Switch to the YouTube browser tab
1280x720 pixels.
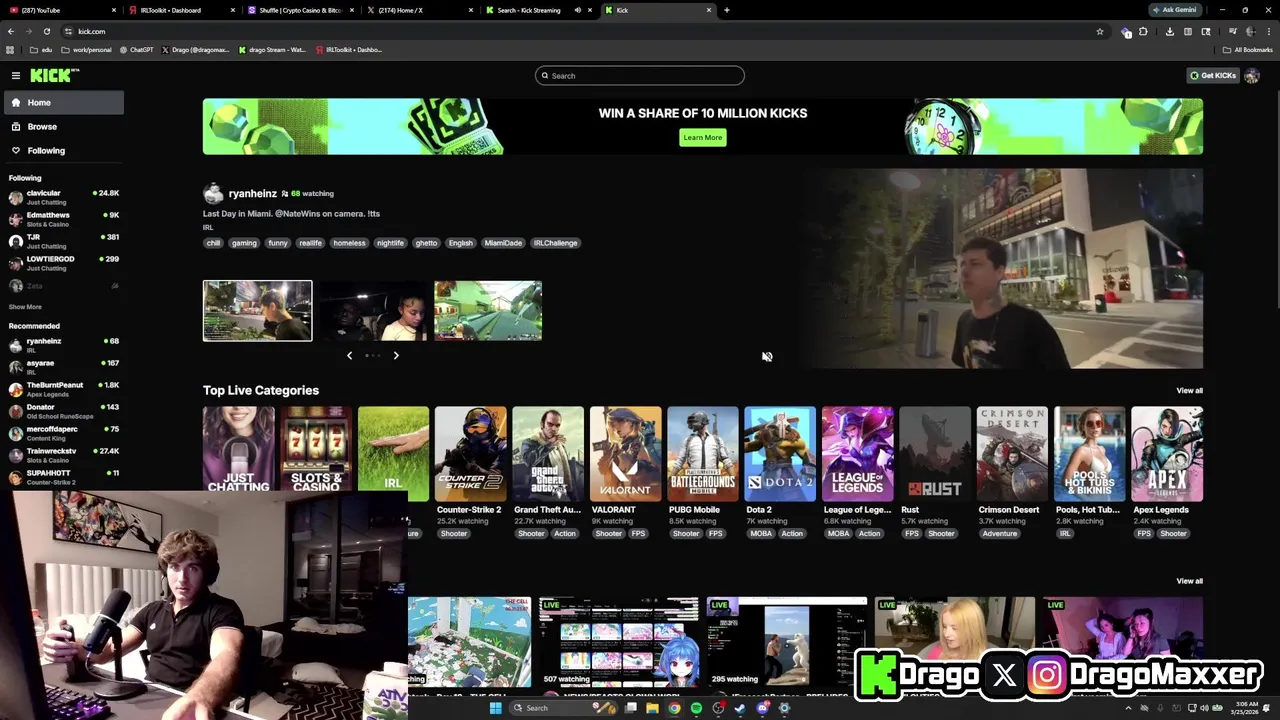tap(60, 10)
